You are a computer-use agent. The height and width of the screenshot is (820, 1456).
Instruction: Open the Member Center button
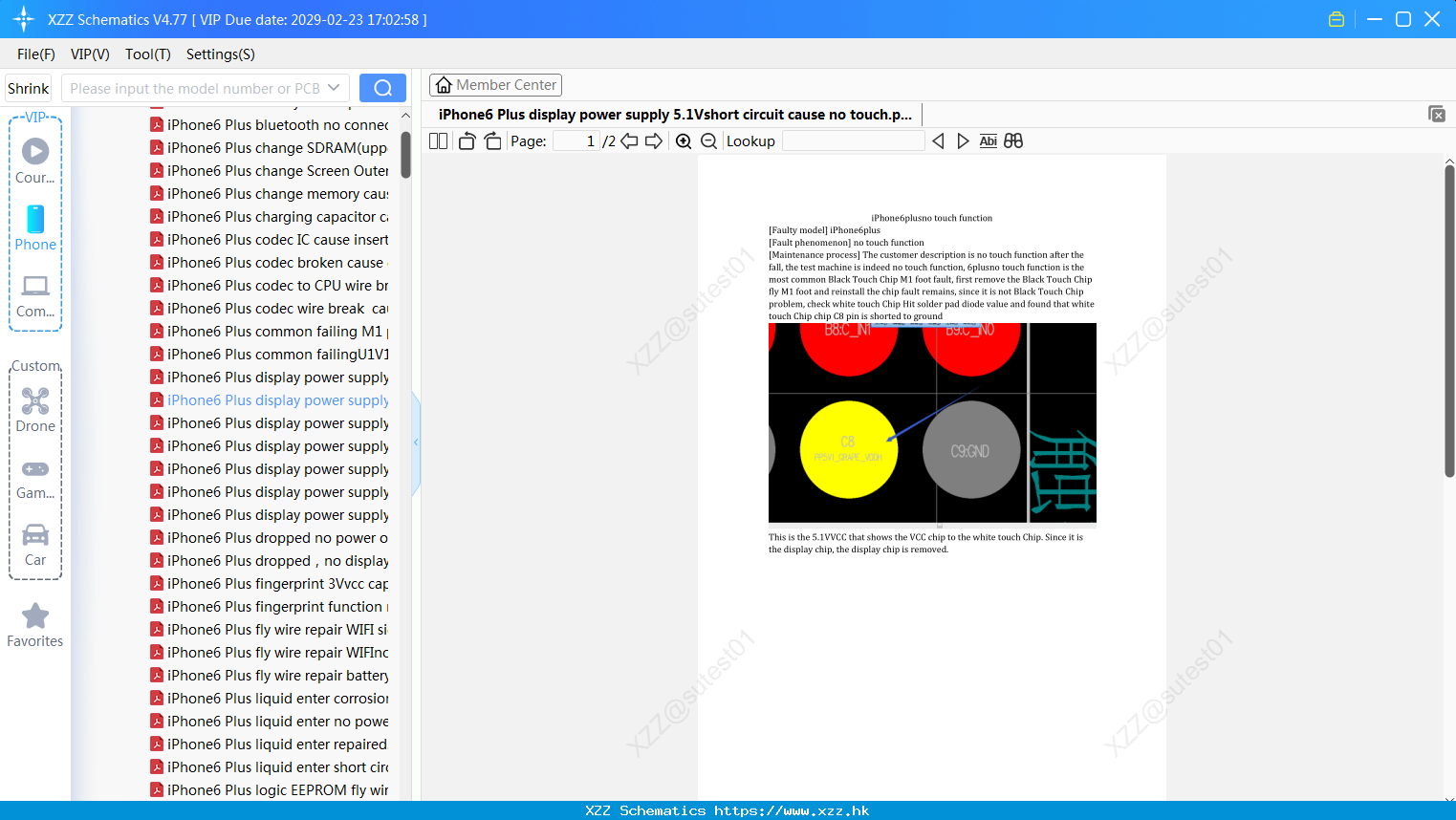tap(495, 85)
